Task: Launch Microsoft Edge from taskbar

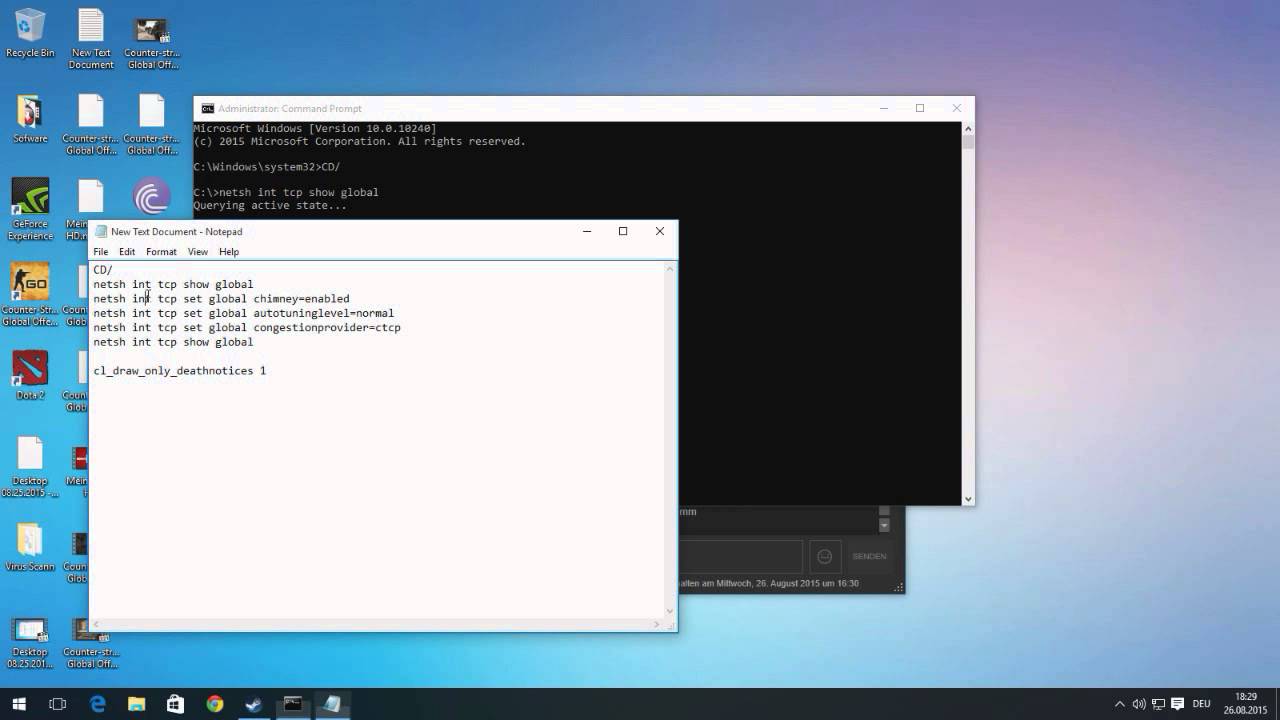Action: click(98, 704)
